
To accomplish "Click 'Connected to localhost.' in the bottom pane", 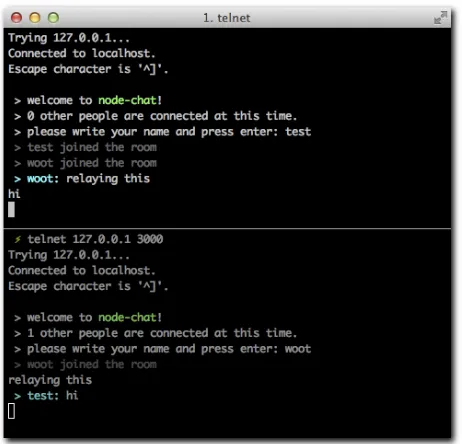I will [82, 270].
